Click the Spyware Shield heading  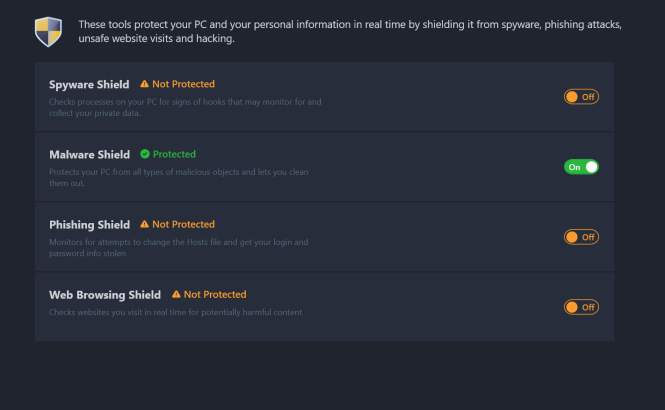click(x=89, y=85)
